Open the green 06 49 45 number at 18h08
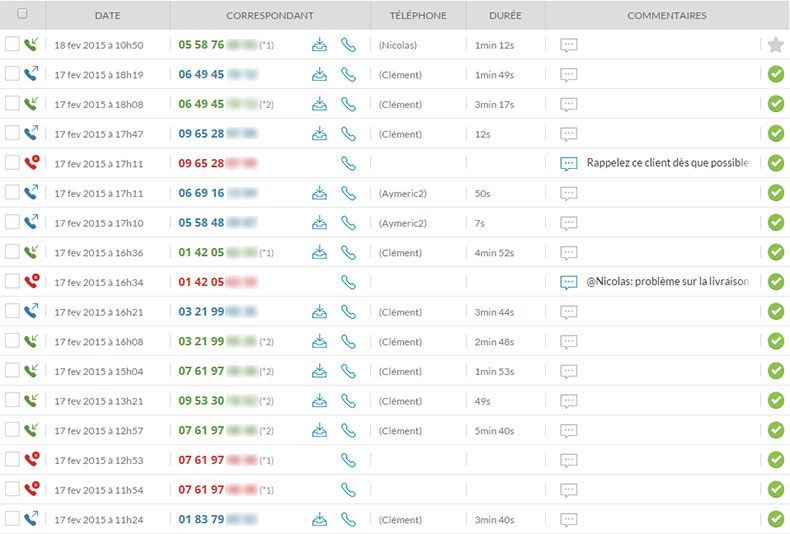 pyautogui.click(x=218, y=104)
